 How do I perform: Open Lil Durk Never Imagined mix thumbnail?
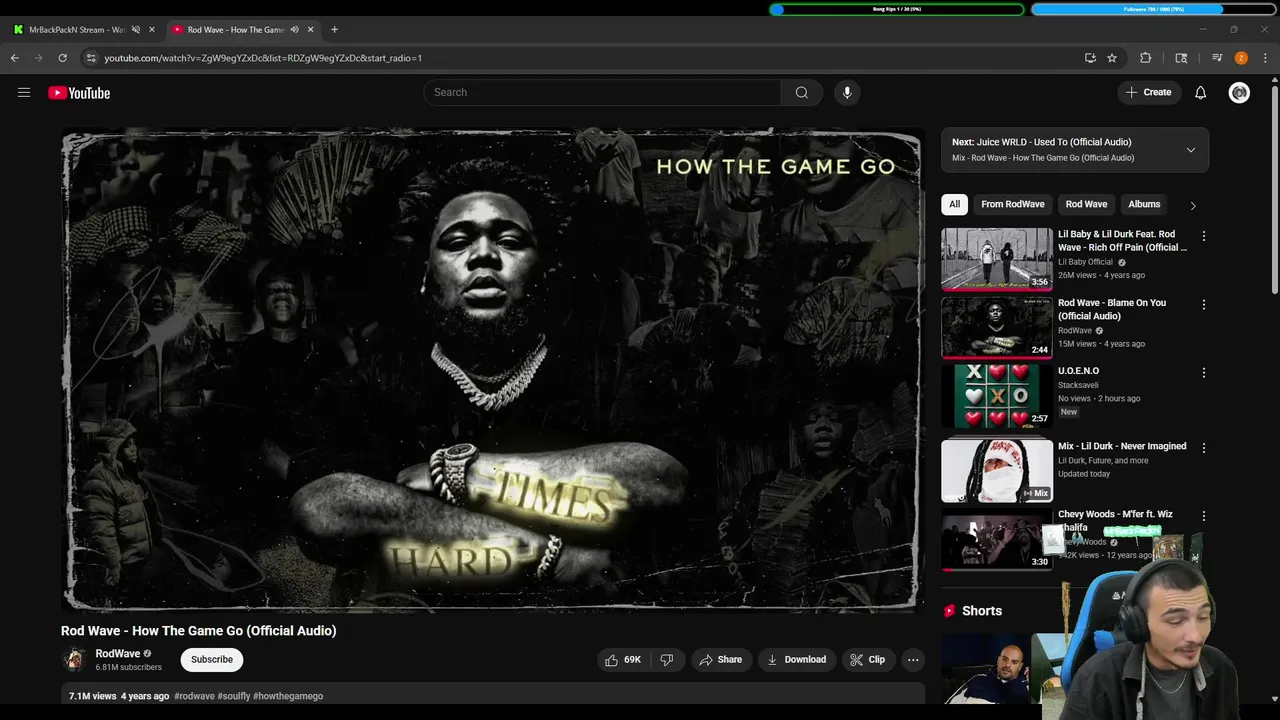[x=997, y=471]
